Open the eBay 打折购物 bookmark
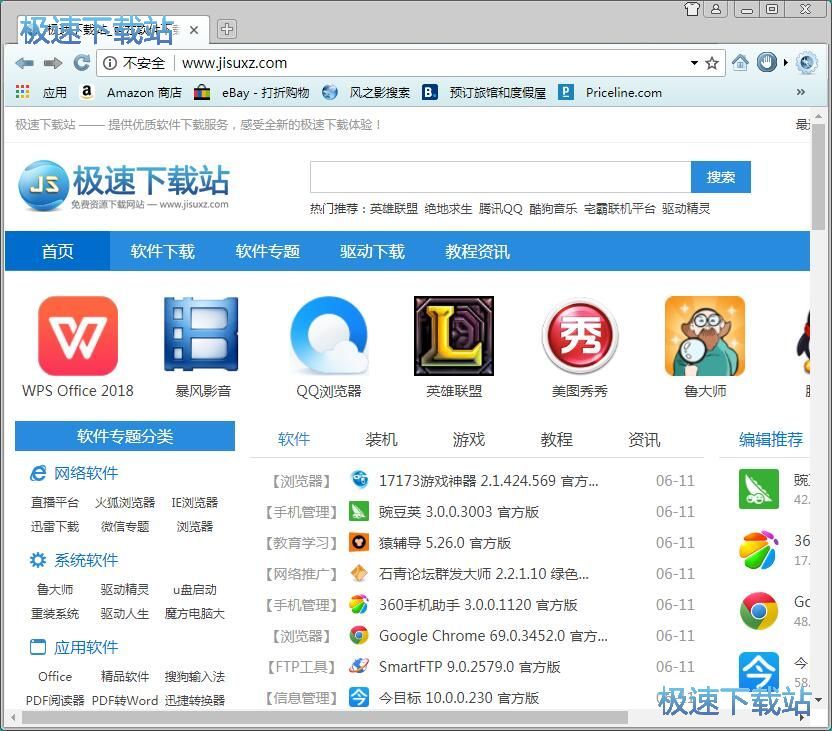 pos(252,92)
